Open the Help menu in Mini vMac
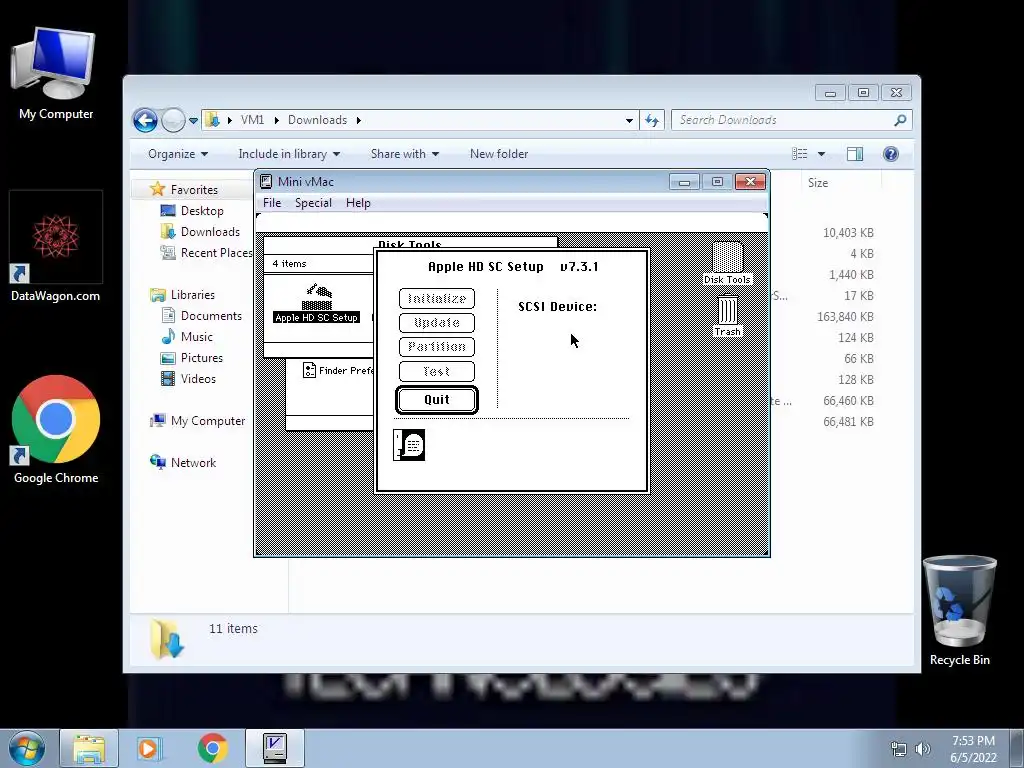 [x=358, y=203]
